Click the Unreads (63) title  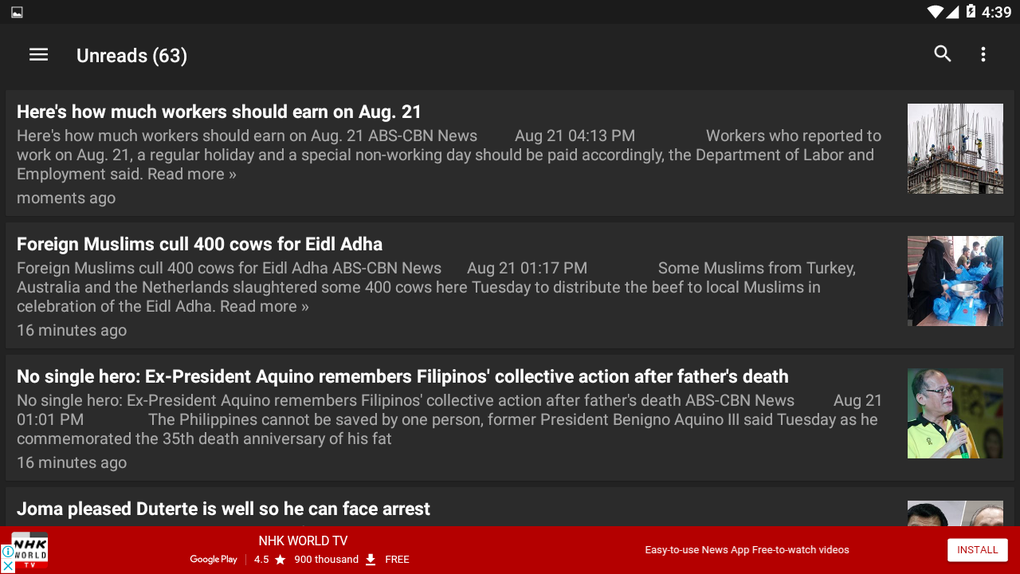pos(132,56)
